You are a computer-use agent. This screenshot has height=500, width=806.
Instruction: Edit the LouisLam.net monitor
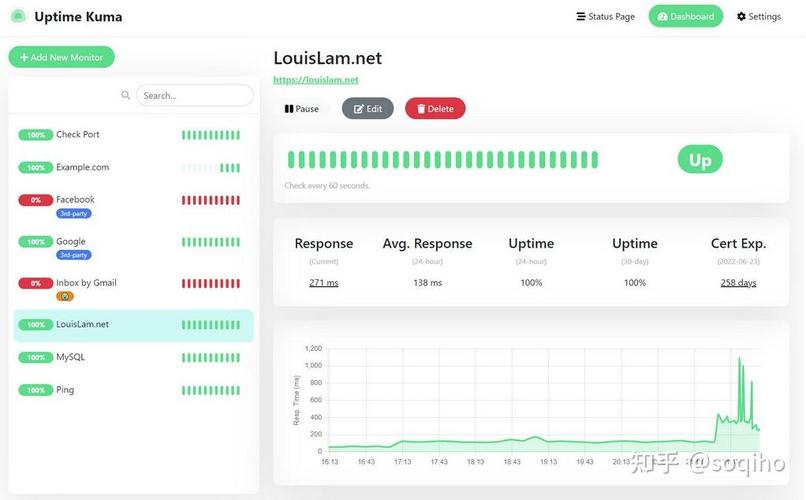tap(368, 108)
